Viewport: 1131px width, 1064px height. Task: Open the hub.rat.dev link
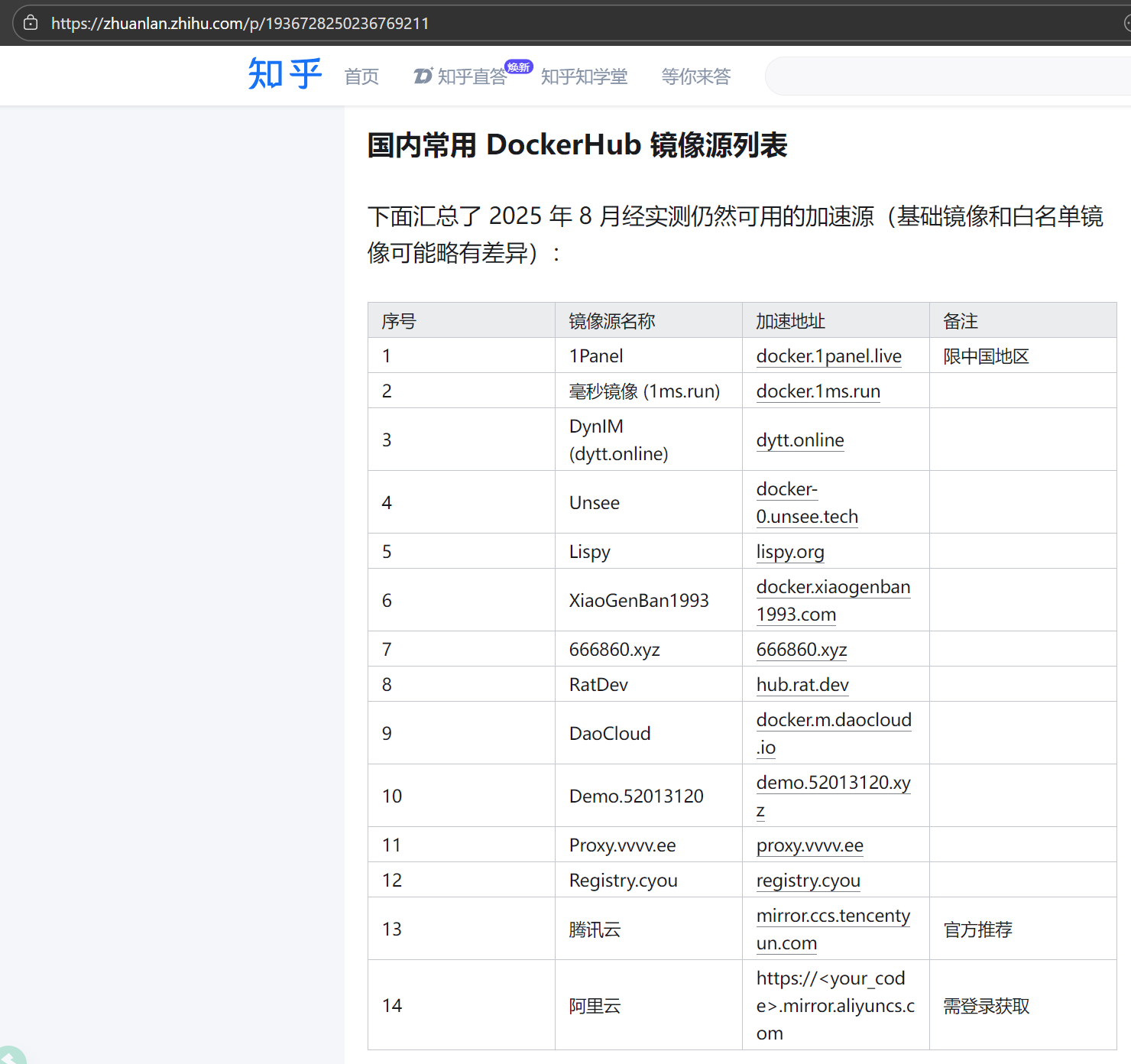coord(802,685)
